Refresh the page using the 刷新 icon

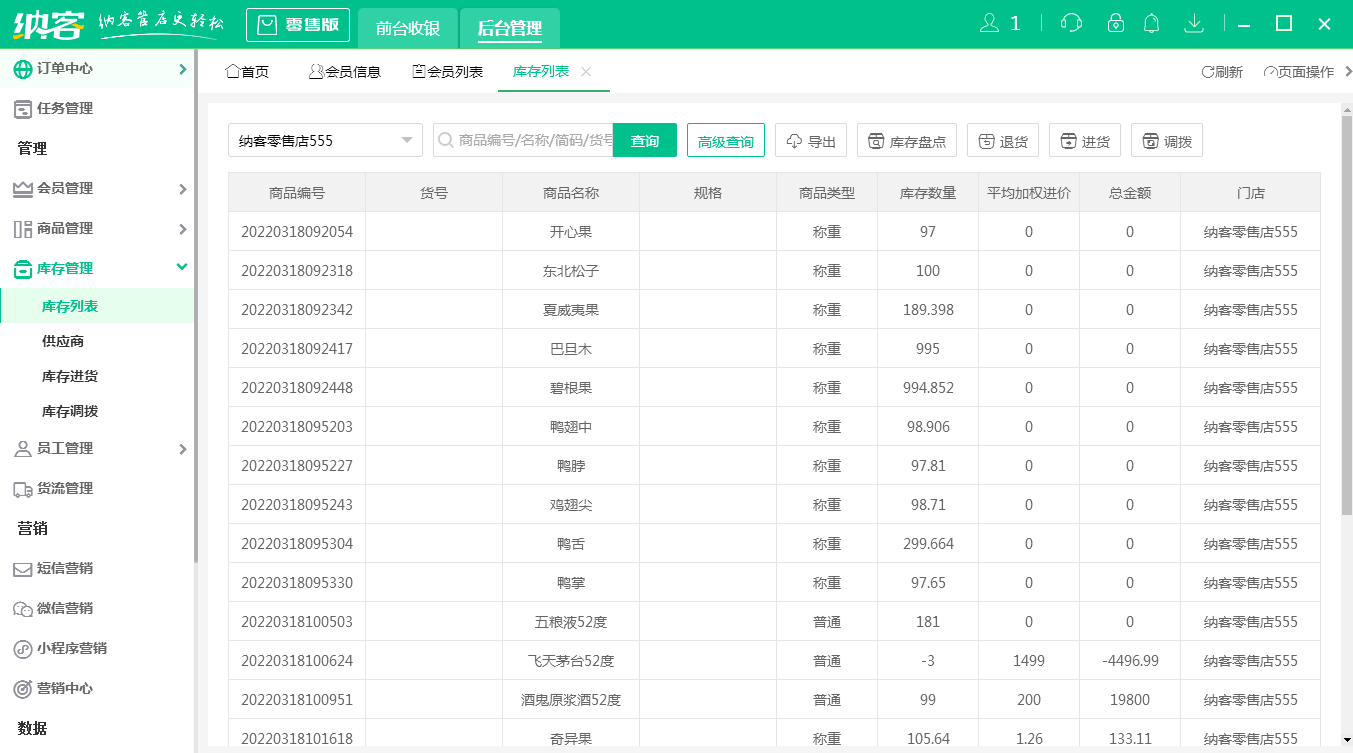pos(1221,71)
